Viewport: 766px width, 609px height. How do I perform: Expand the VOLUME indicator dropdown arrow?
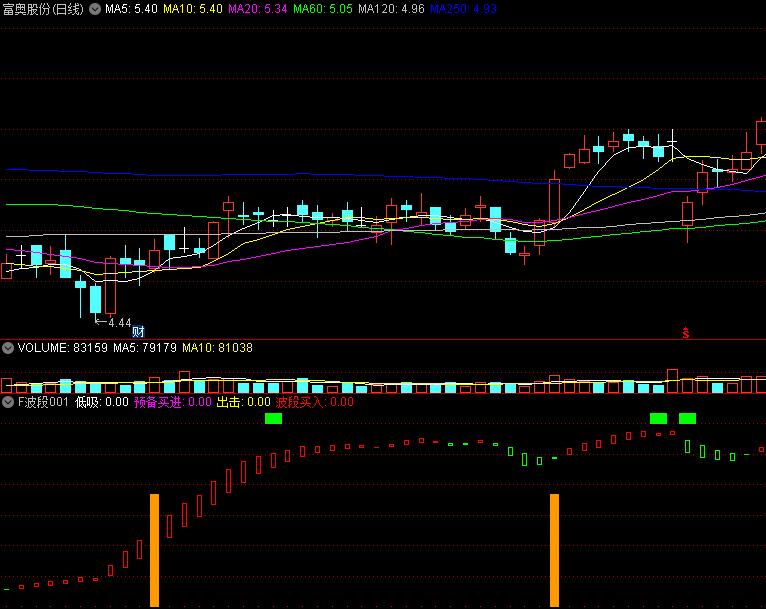point(8,348)
